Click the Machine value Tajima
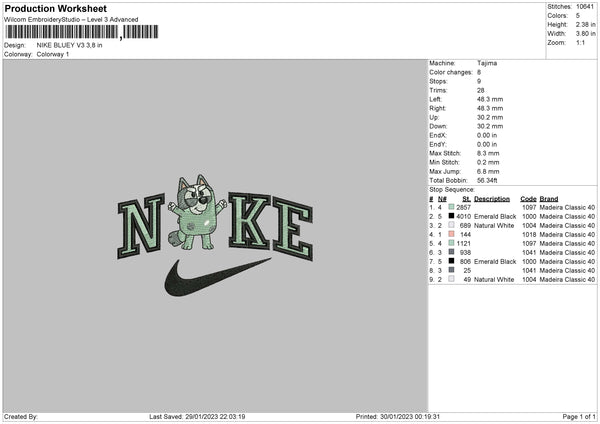This screenshot has width=600, height=424. 487,63
